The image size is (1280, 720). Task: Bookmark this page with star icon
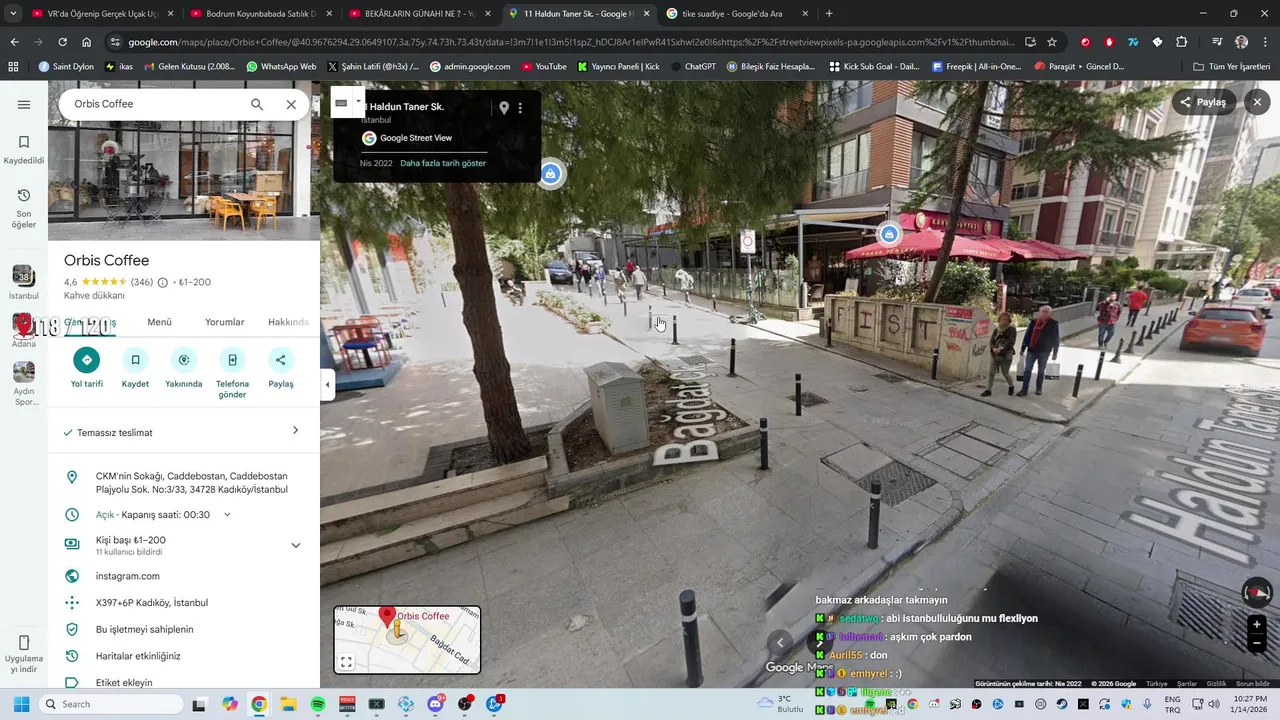[1052, 42]
